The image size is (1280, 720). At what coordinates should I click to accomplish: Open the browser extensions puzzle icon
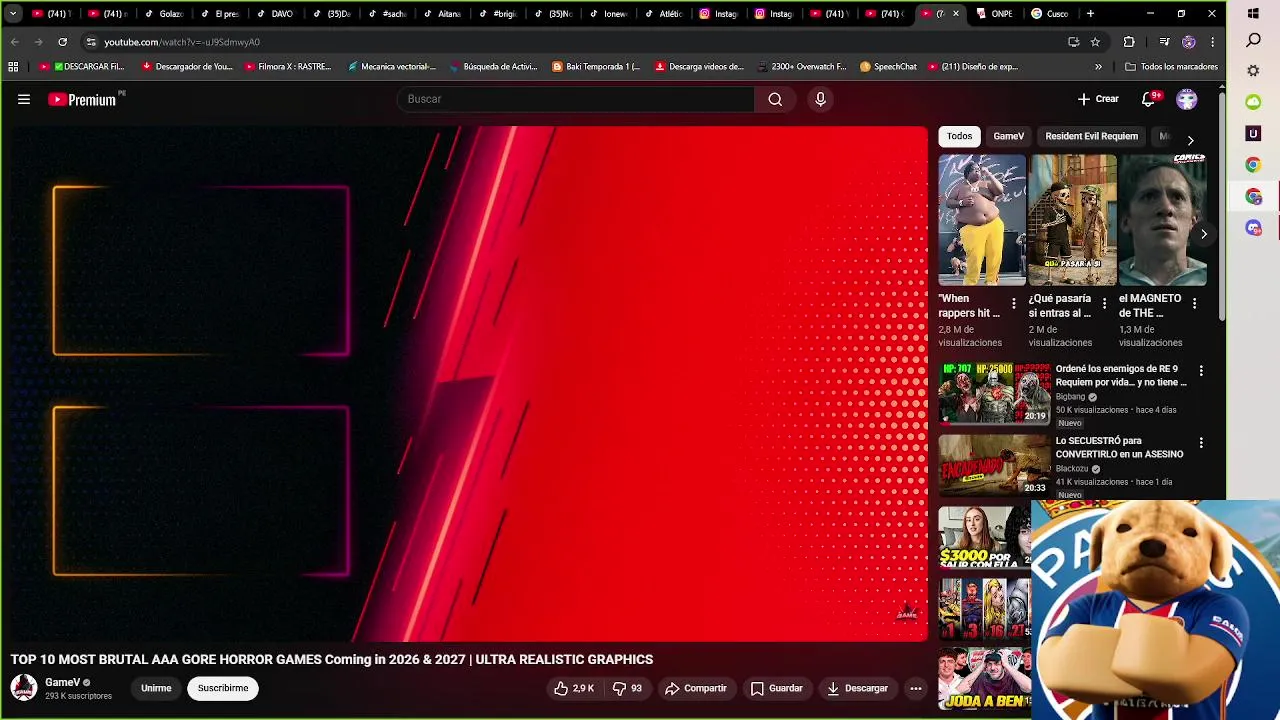click(x=1129, y=42)
